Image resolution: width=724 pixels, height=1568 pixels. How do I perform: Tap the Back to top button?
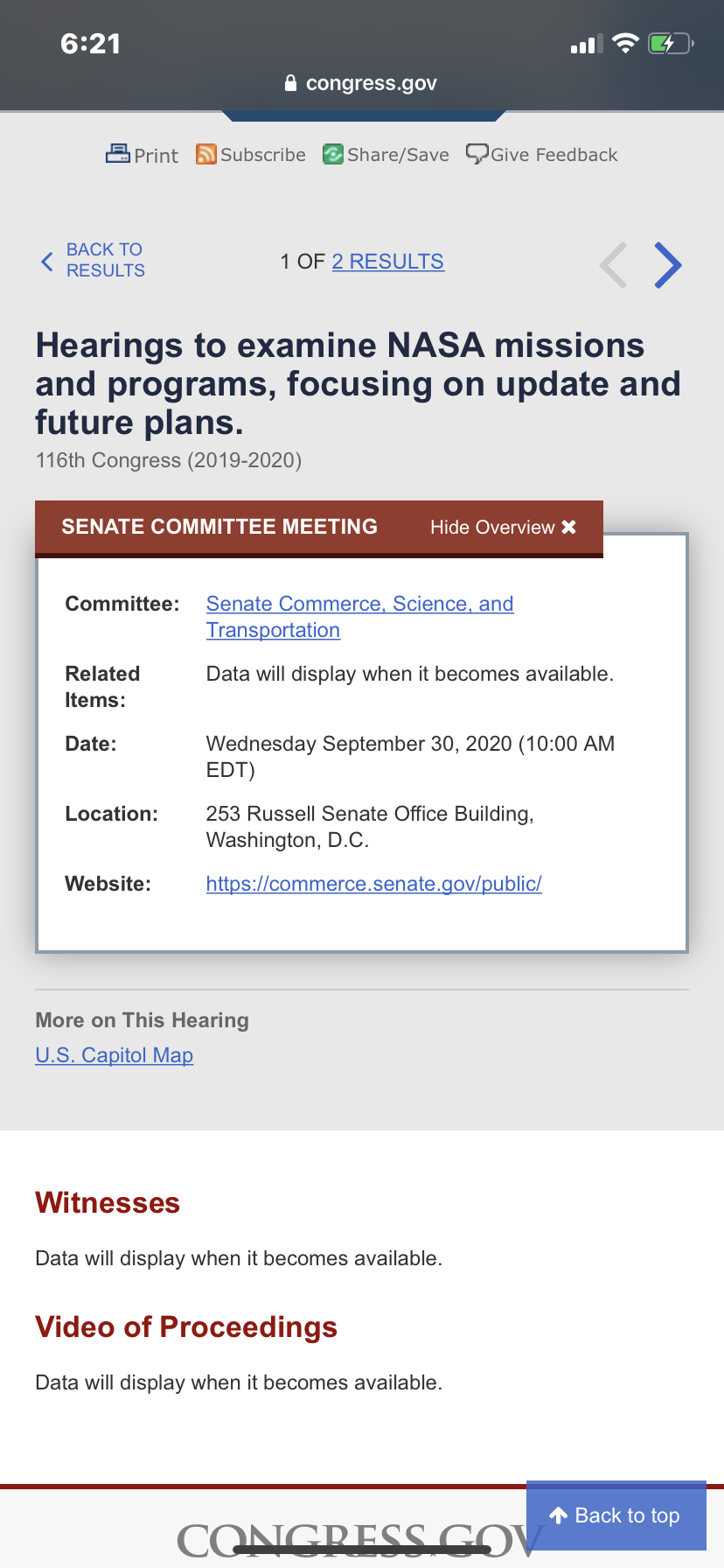pyautogui.click(x=616, y=1515)
